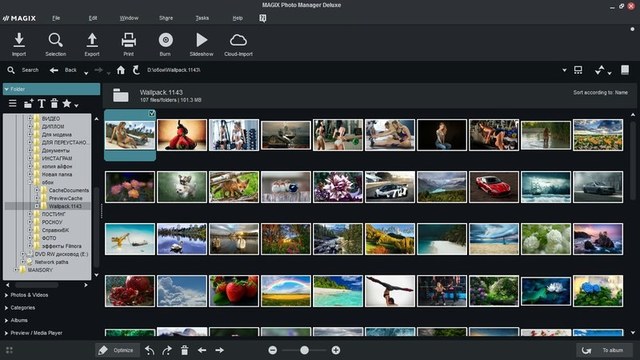The image size is (640, 360).
Task: Click the To album button
Action: pos(604,350)
